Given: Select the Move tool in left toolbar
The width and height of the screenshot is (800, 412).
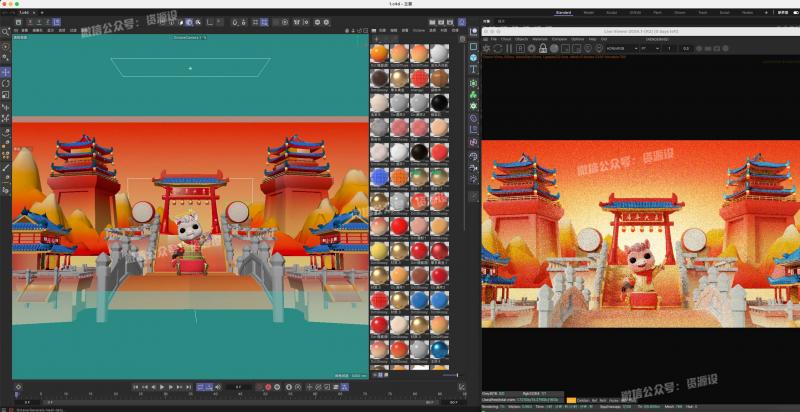Looking at the screenshot, I should tap(6, 72).
